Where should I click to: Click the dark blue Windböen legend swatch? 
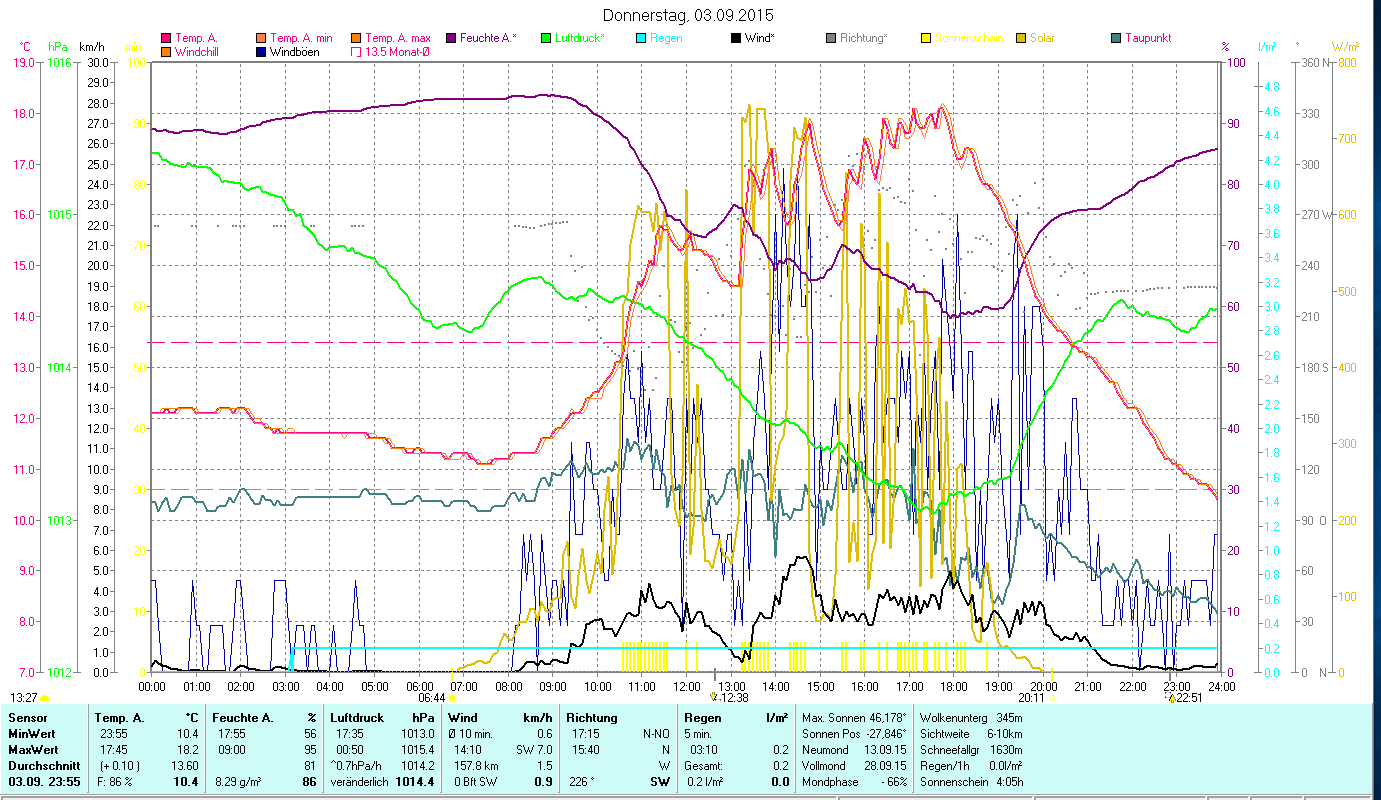tap(262, 51)
